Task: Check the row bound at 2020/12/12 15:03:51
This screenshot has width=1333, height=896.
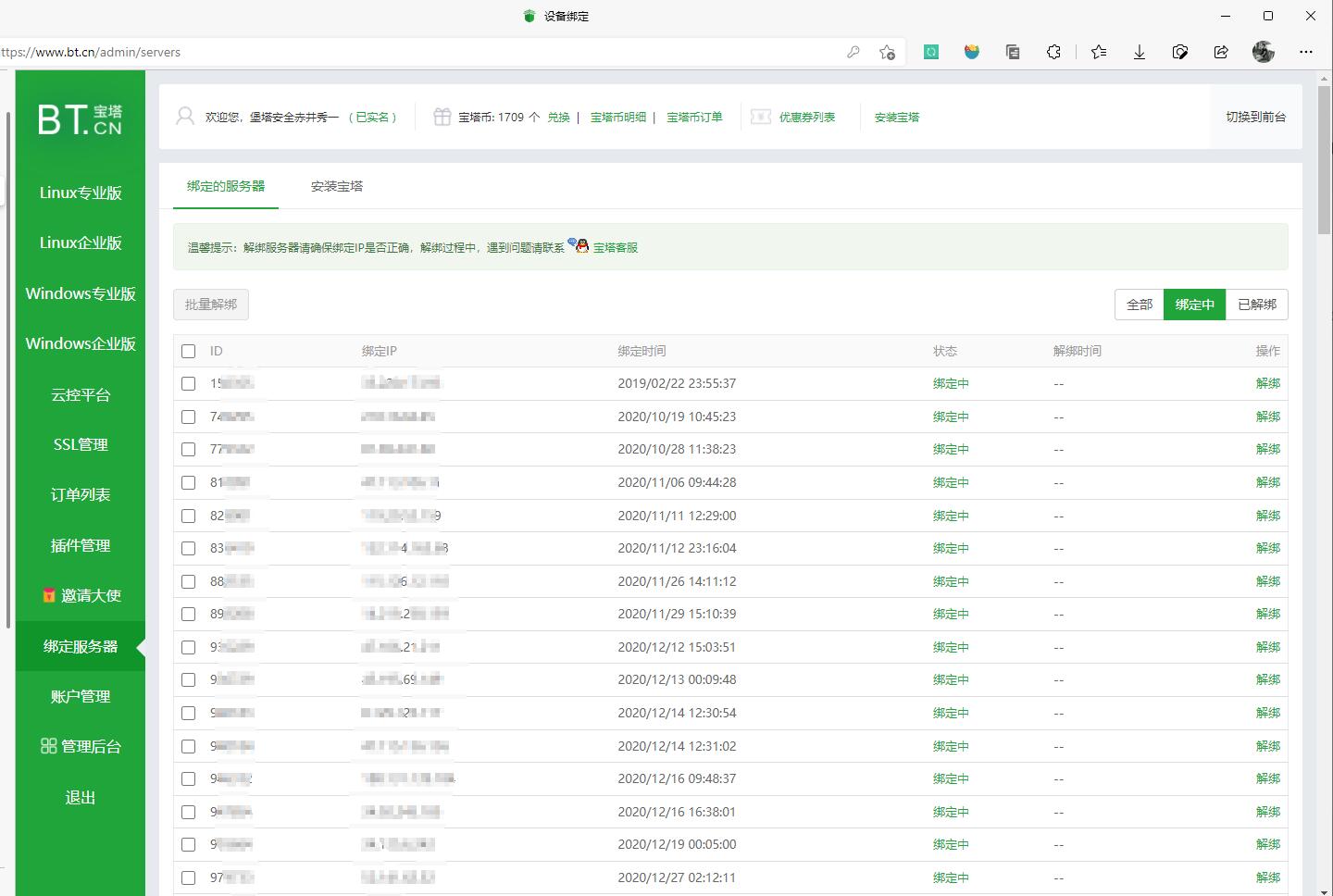Action: pyautogui.click(x=189, y=647)
